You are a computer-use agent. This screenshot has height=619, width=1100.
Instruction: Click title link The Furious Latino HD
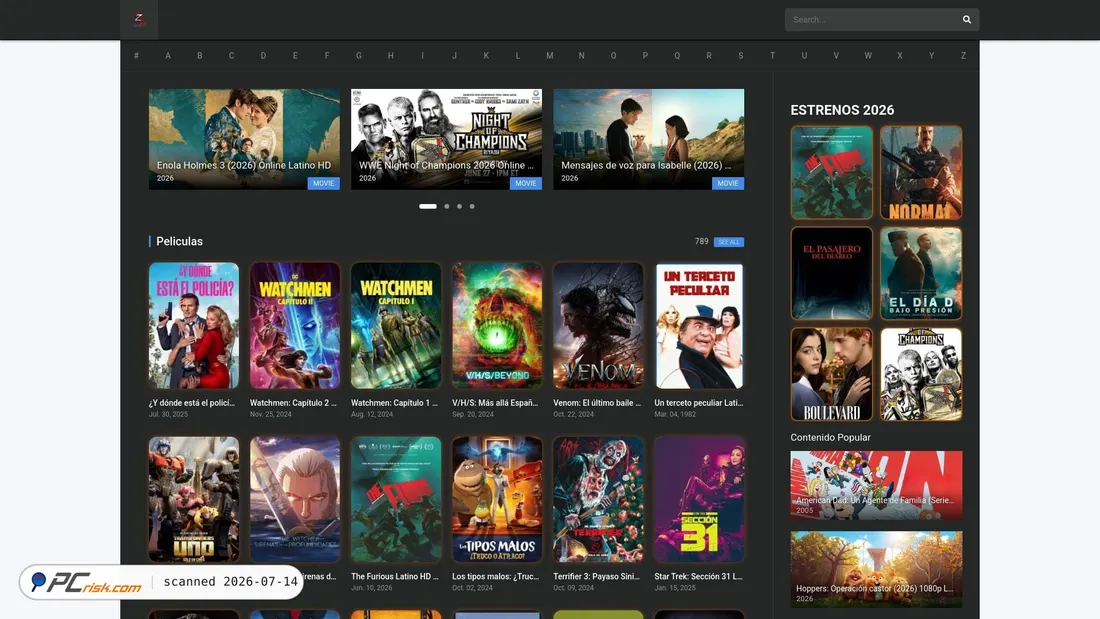click(x=394, y=576)
